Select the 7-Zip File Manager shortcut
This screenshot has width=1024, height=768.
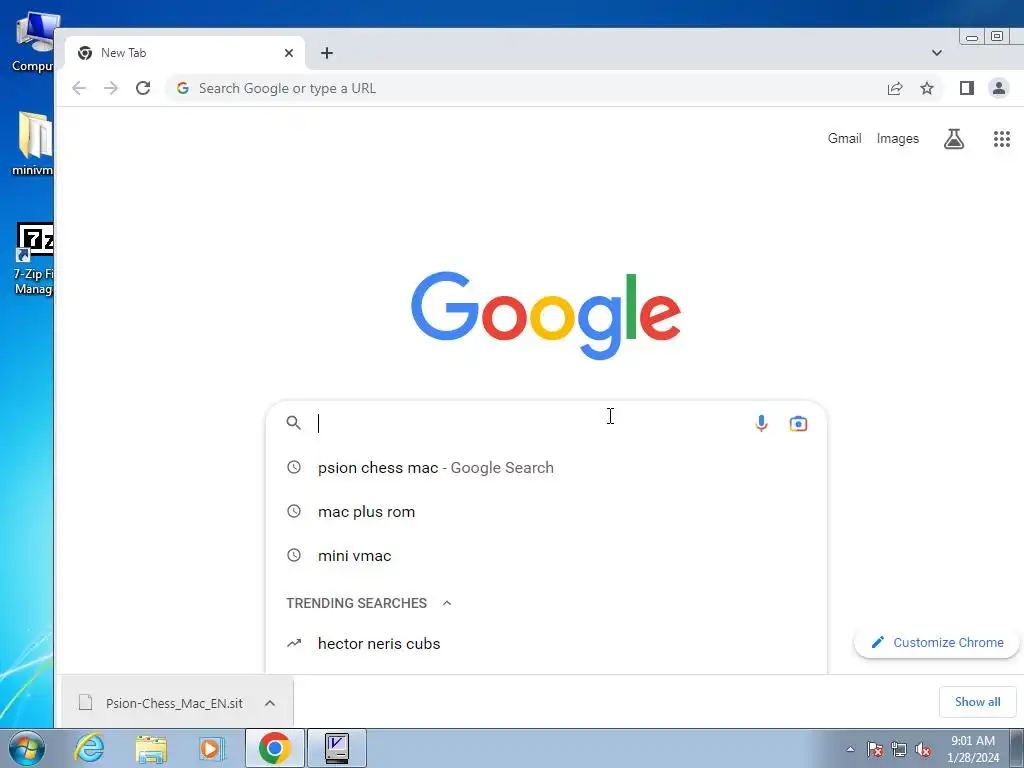click(x=33, y=259)
